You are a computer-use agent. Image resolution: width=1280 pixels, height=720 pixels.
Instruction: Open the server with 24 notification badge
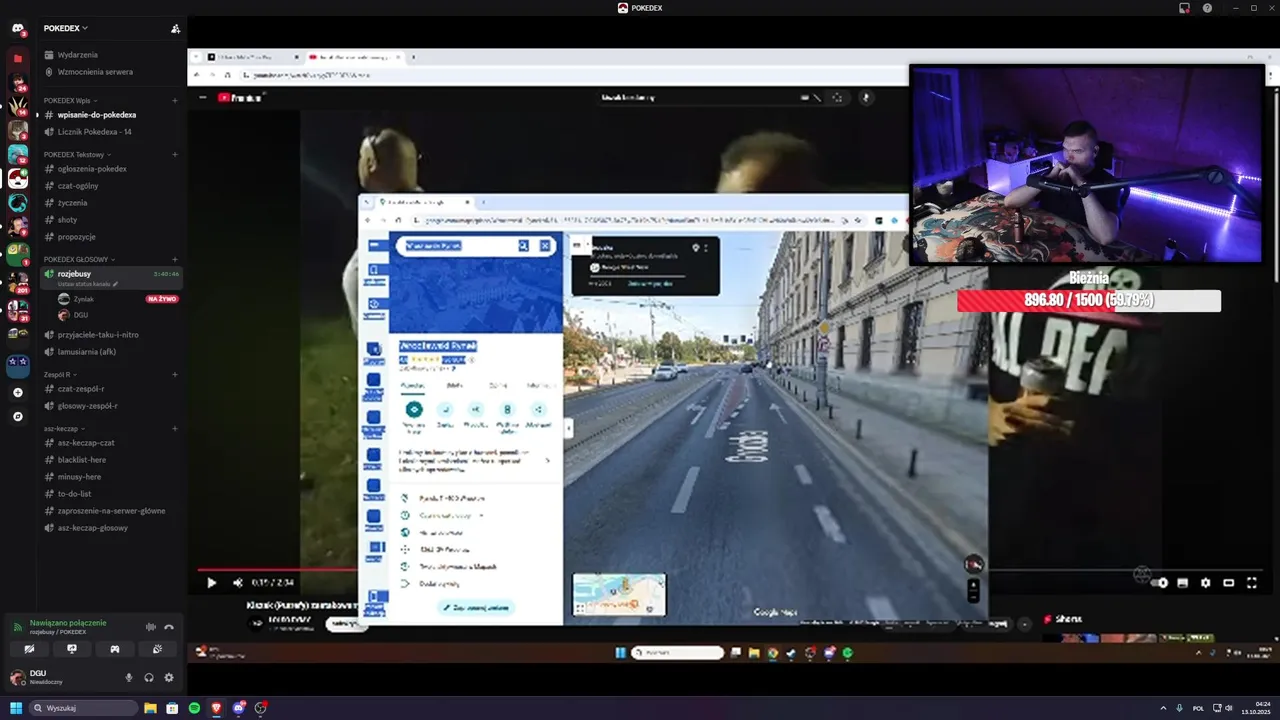[x=18, y=82]
